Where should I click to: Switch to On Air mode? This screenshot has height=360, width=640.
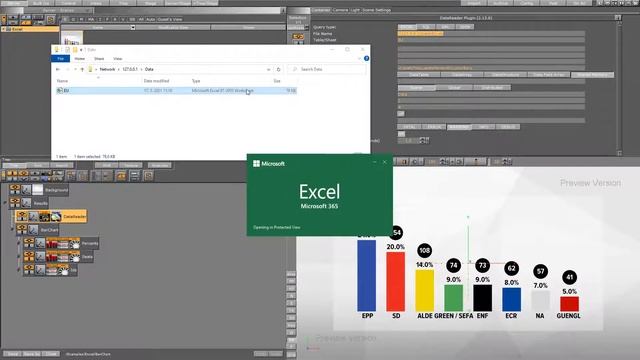(580, 3)
